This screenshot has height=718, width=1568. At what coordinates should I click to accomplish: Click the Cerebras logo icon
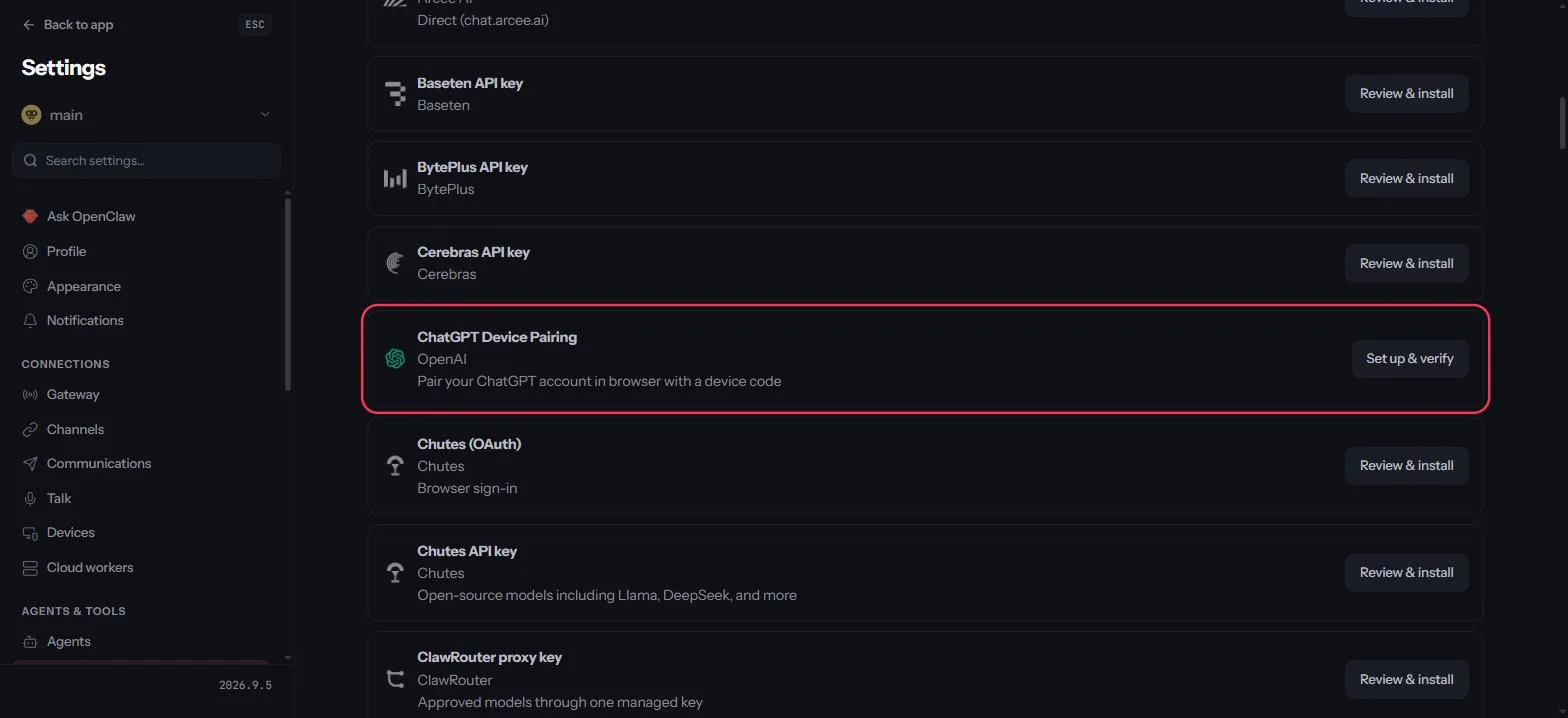(x=395, y=263)
